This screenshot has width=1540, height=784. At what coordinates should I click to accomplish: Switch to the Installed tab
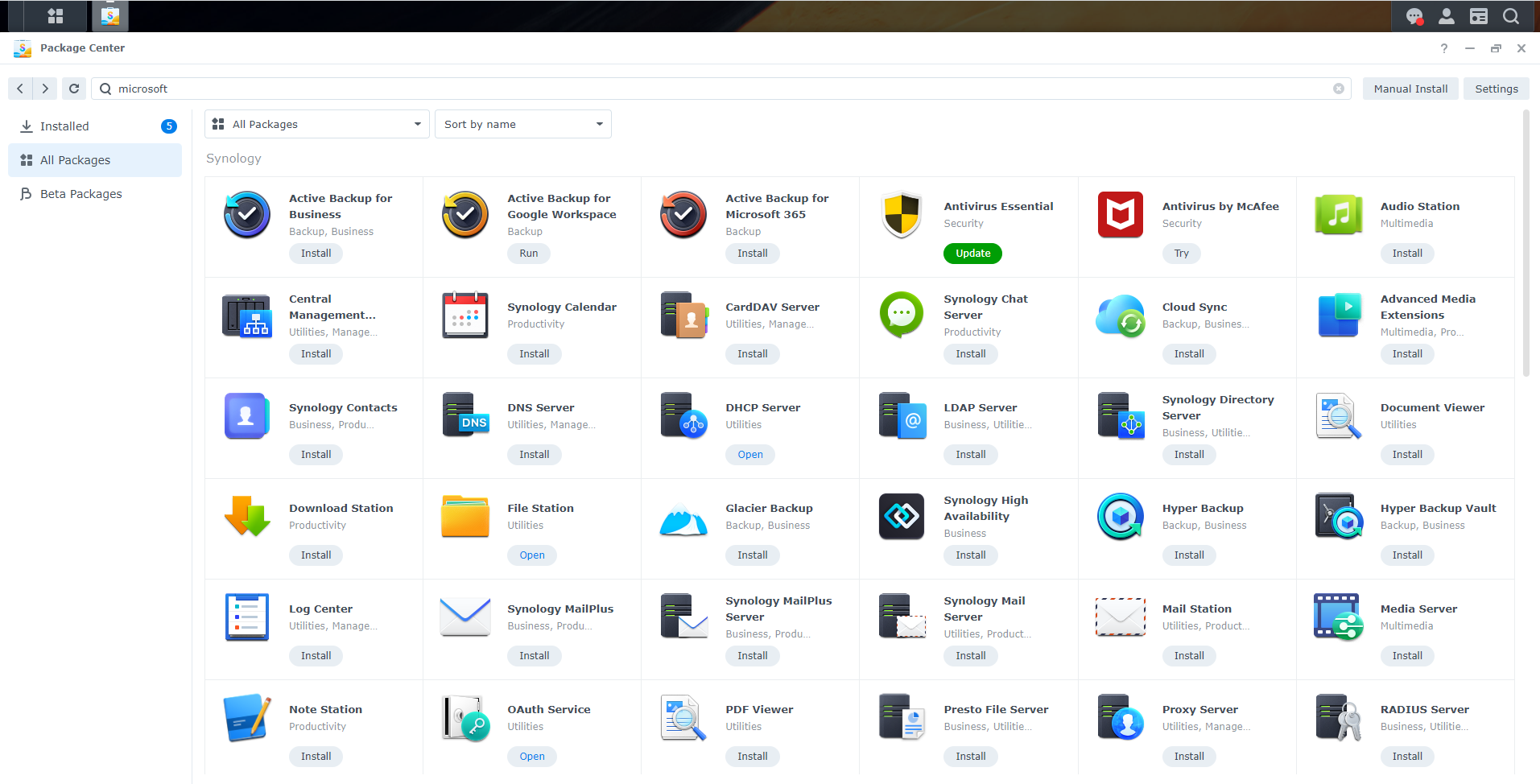tap(64, 126)
